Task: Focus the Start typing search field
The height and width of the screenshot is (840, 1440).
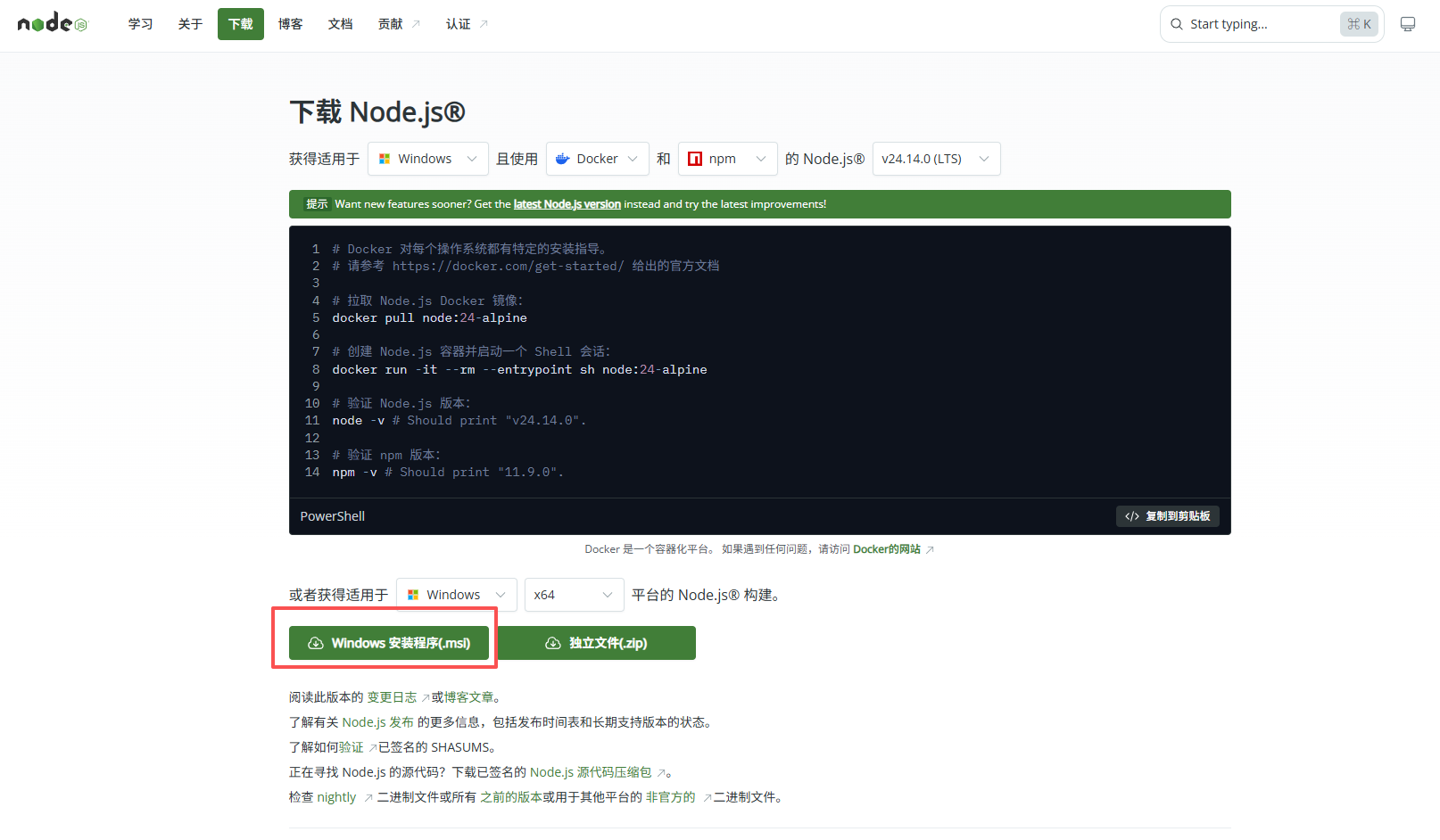Action: coord(1272,24)
